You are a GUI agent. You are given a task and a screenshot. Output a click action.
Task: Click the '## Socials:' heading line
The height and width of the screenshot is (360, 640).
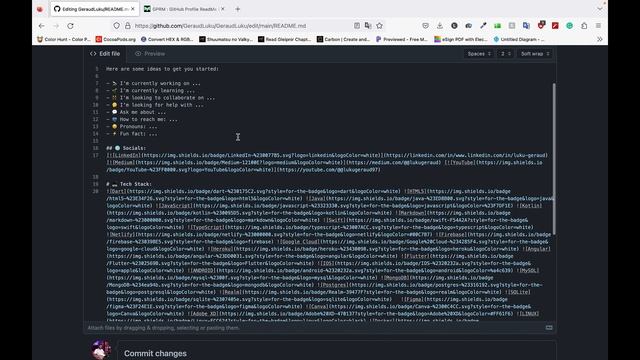tap(126, 148)
